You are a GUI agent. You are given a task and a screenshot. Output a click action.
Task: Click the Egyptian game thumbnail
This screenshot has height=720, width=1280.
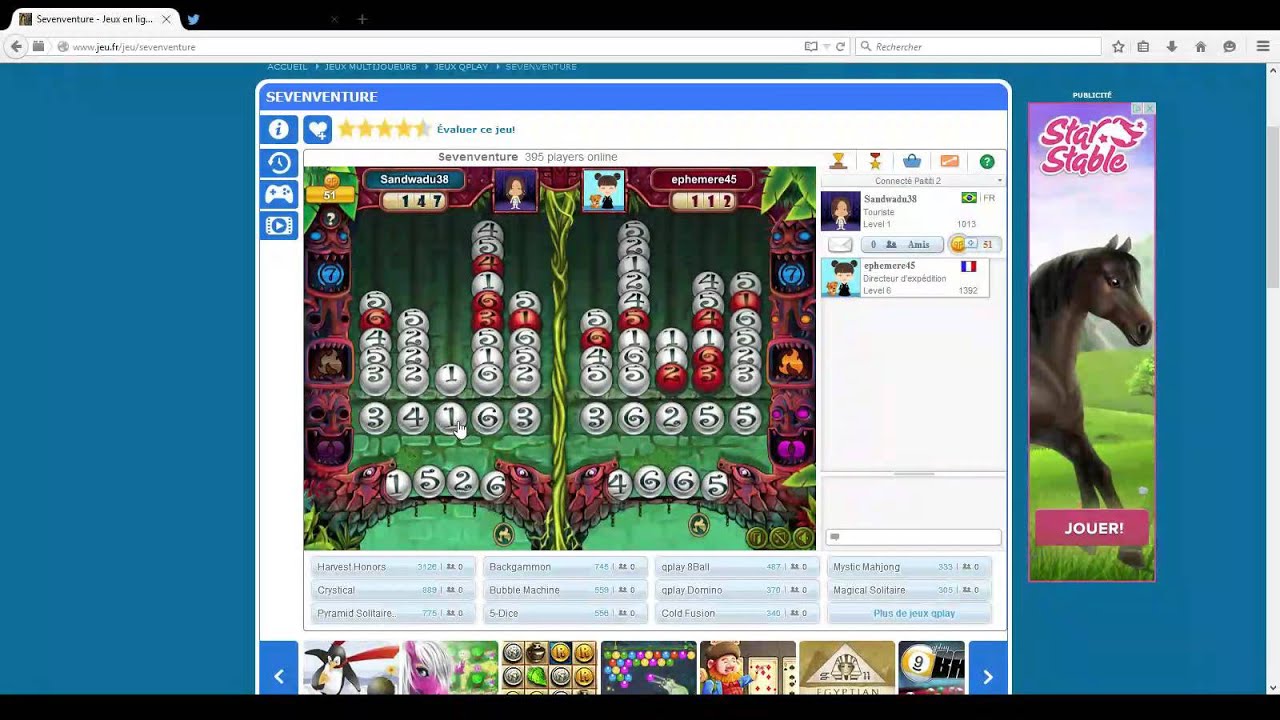point(846,667)
